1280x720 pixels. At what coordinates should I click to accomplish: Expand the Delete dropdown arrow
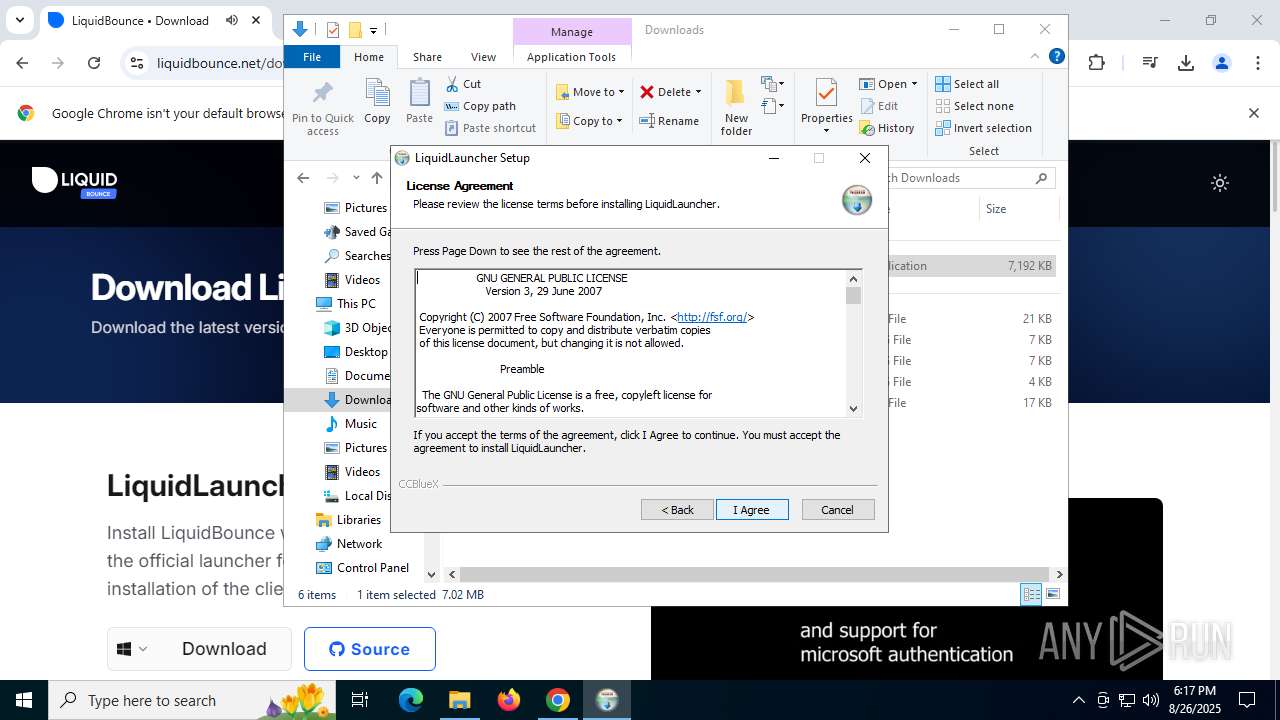pyautogui.click(x=698, y=92)
